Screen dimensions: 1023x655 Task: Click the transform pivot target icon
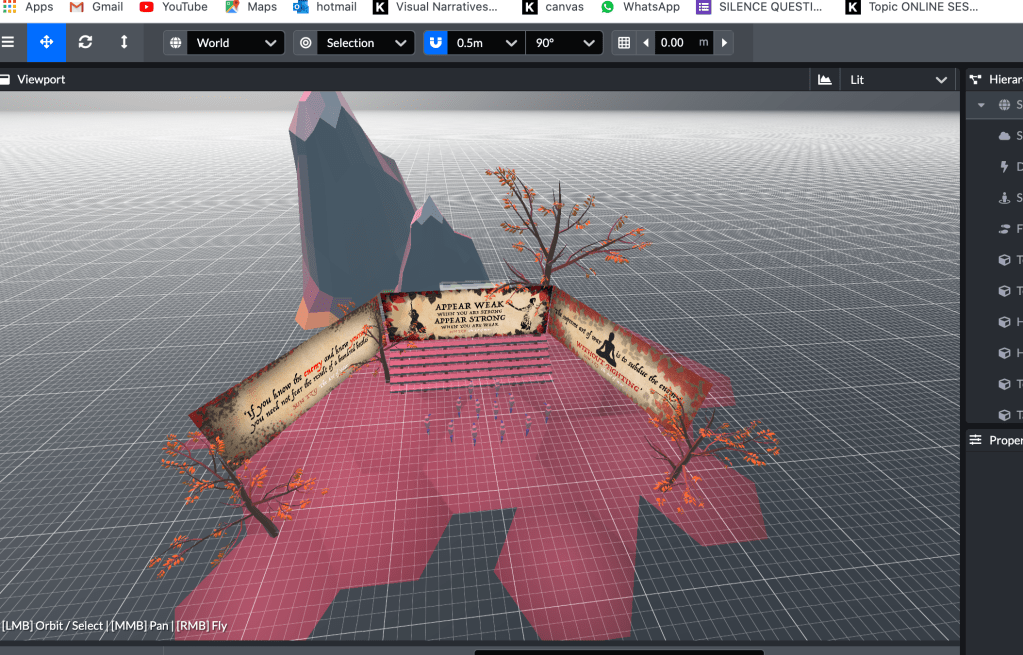coord(305,43)
